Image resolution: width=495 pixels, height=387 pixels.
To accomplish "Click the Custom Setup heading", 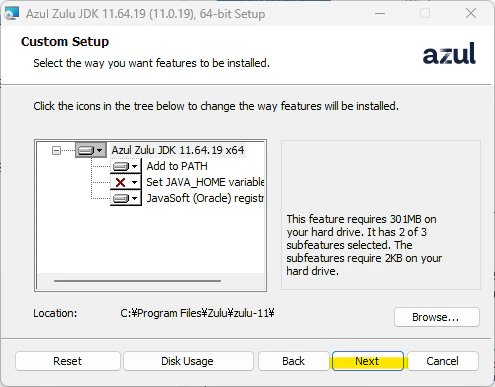I will 65,42.
